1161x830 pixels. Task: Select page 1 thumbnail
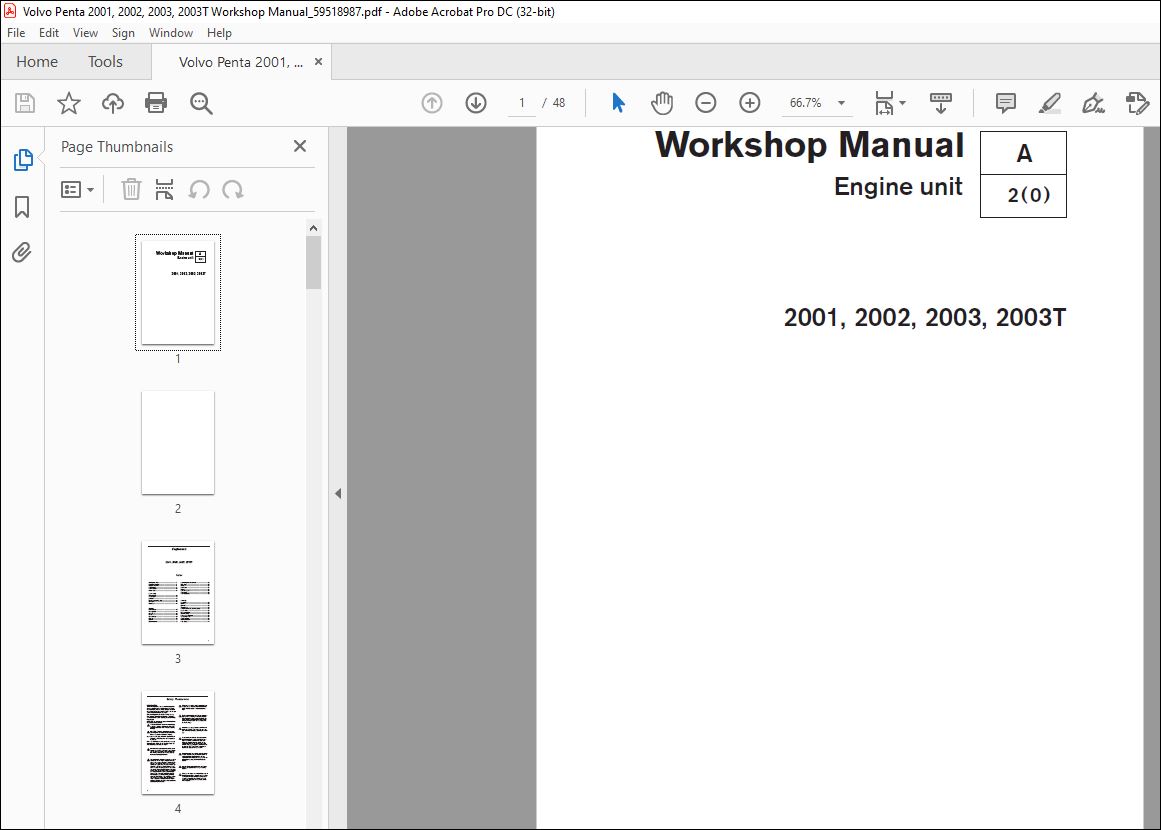pos(178,292)
